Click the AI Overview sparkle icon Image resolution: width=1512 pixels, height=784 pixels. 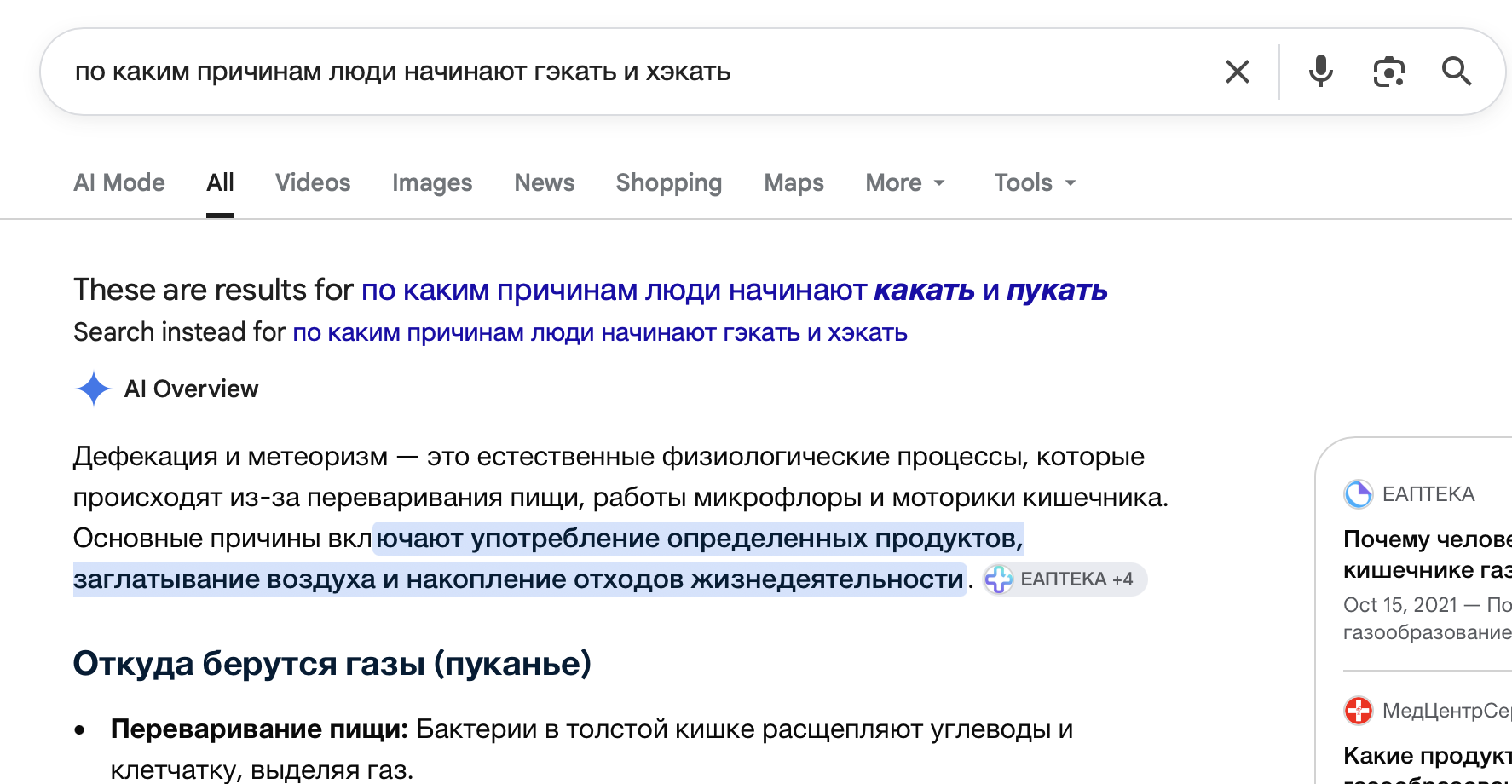(93, 389)
